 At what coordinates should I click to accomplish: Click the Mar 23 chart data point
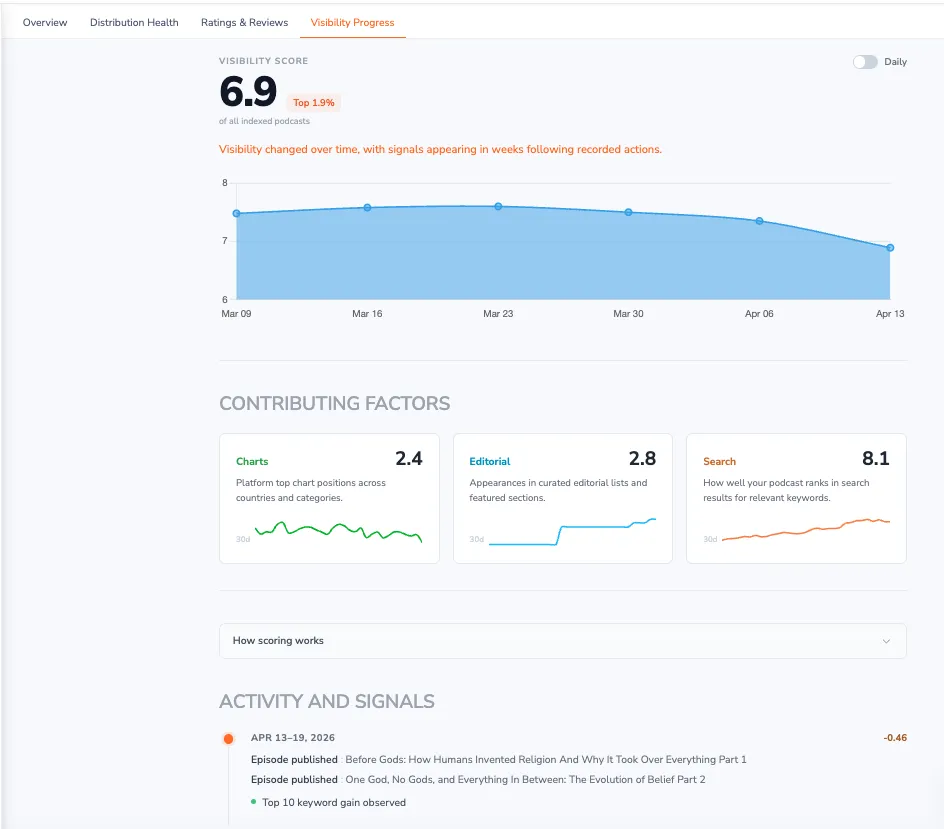[x=497, y=206]
